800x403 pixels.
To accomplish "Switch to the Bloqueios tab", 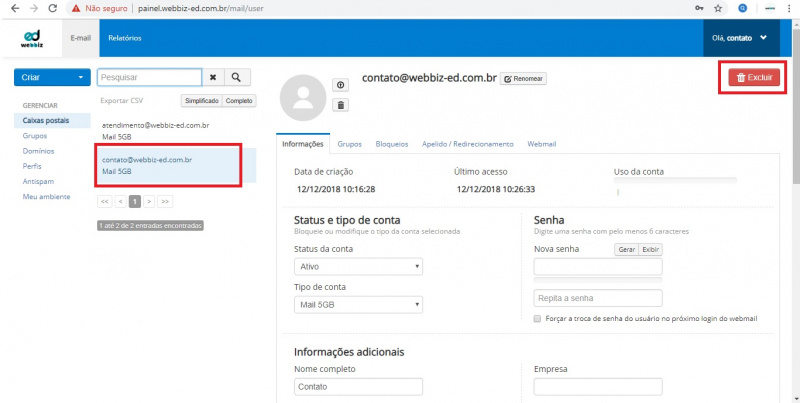I will point(391,144).
